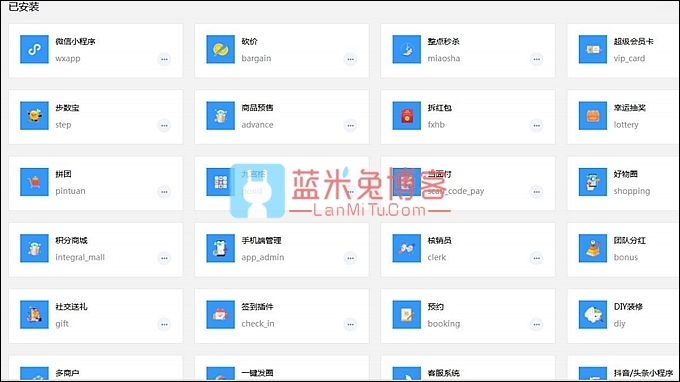Click the 核销员 plugin title
Screen dimensions: 680x382
pos(439,241)
